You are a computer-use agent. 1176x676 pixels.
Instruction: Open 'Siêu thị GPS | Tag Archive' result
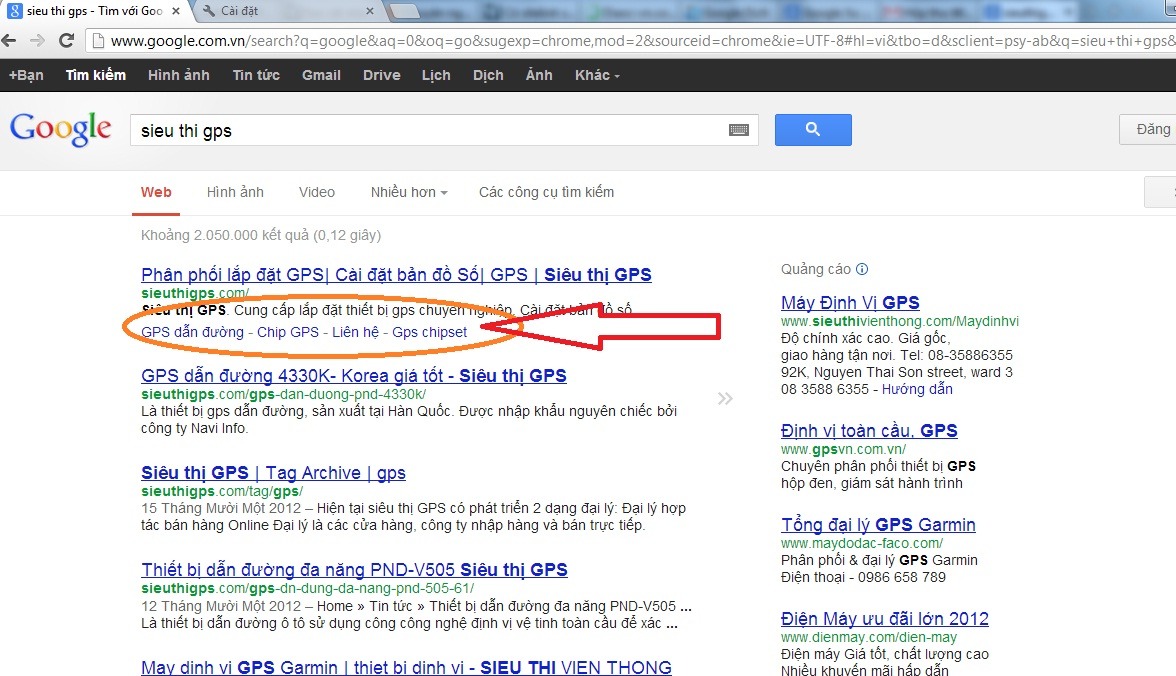(x=273, y=473)
